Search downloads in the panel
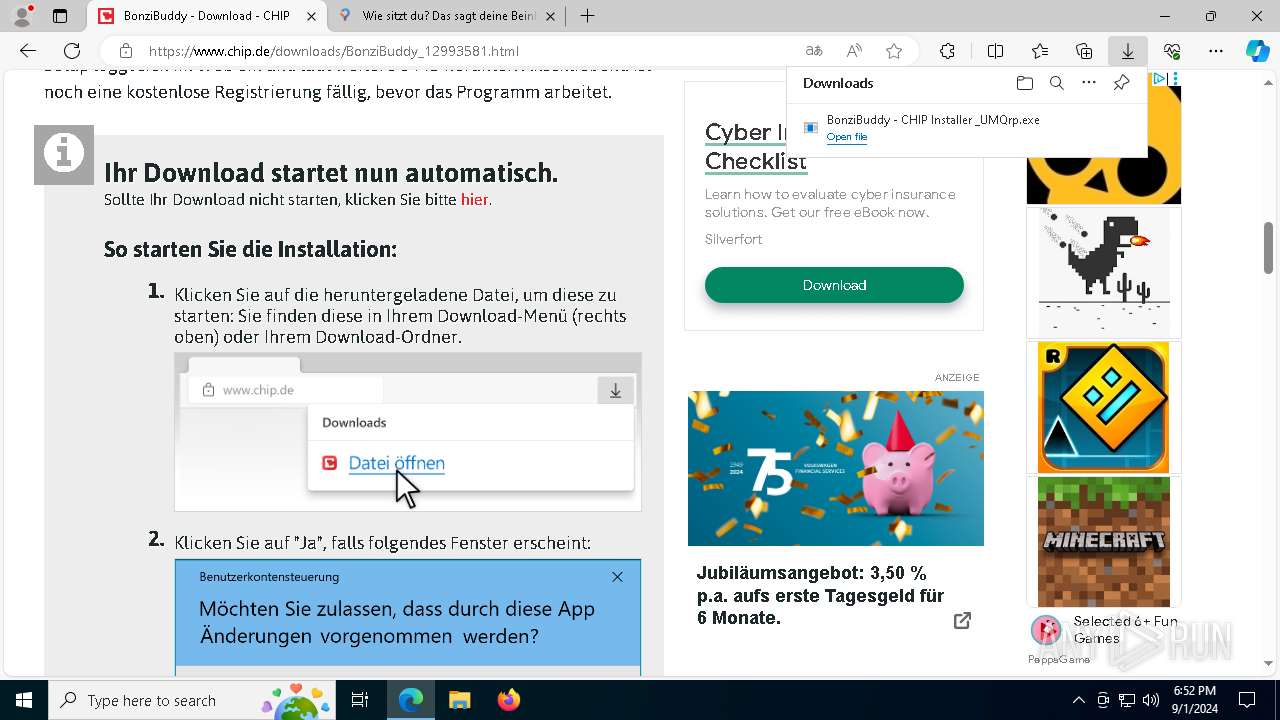 click(1056, 83)
